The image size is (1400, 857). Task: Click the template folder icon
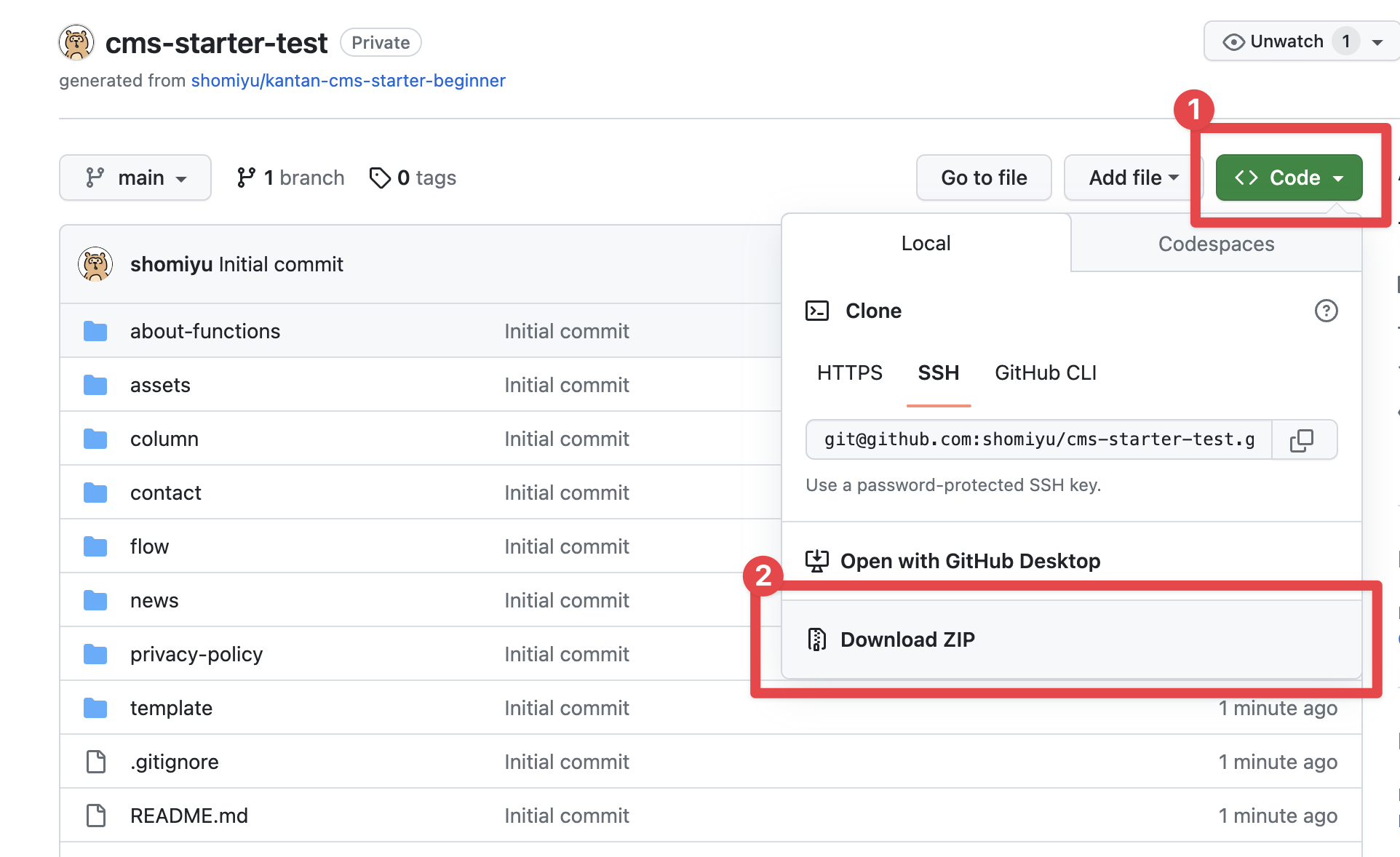click(95, 708)
